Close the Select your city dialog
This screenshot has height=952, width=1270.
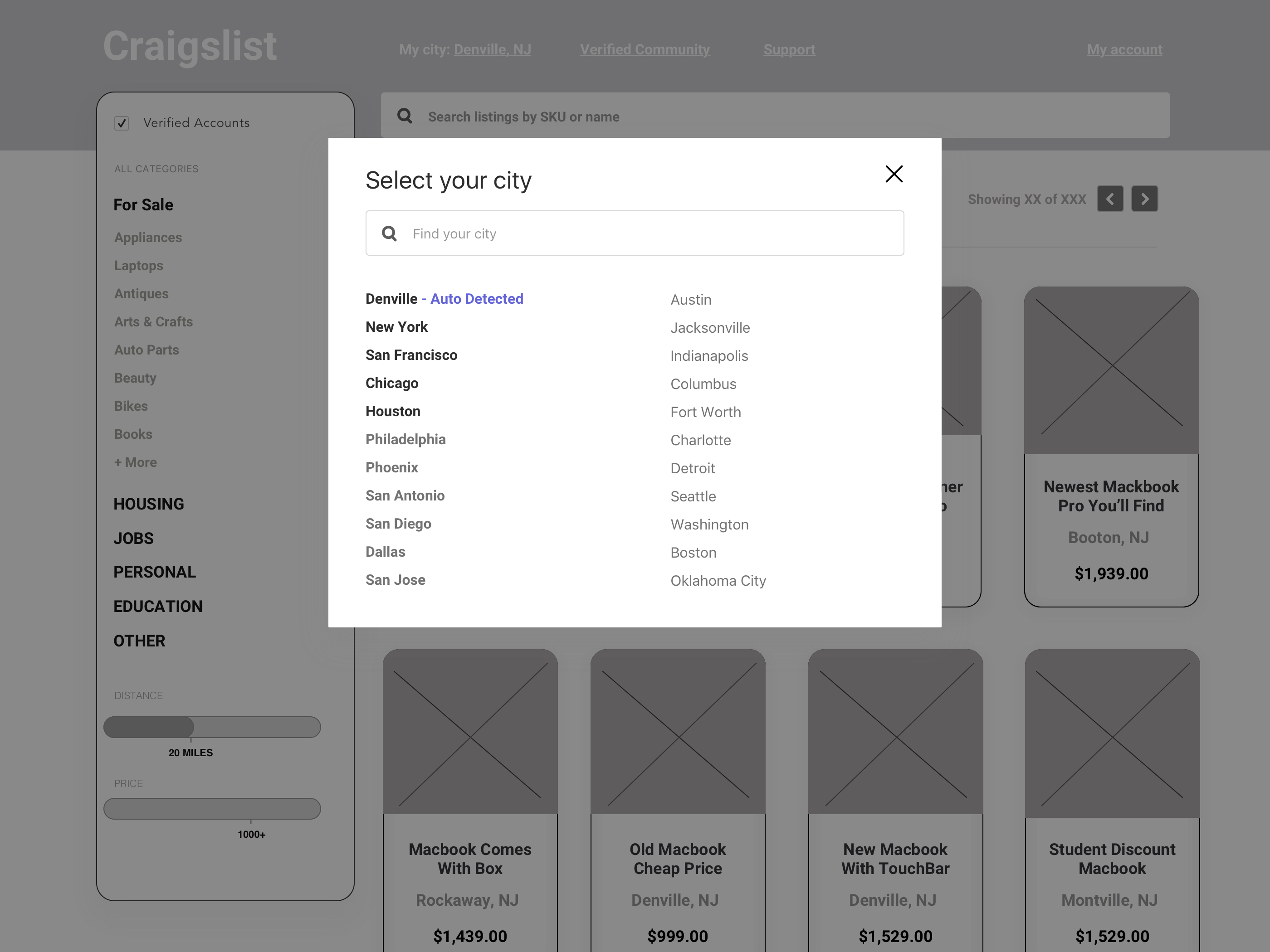click(894, 174)
